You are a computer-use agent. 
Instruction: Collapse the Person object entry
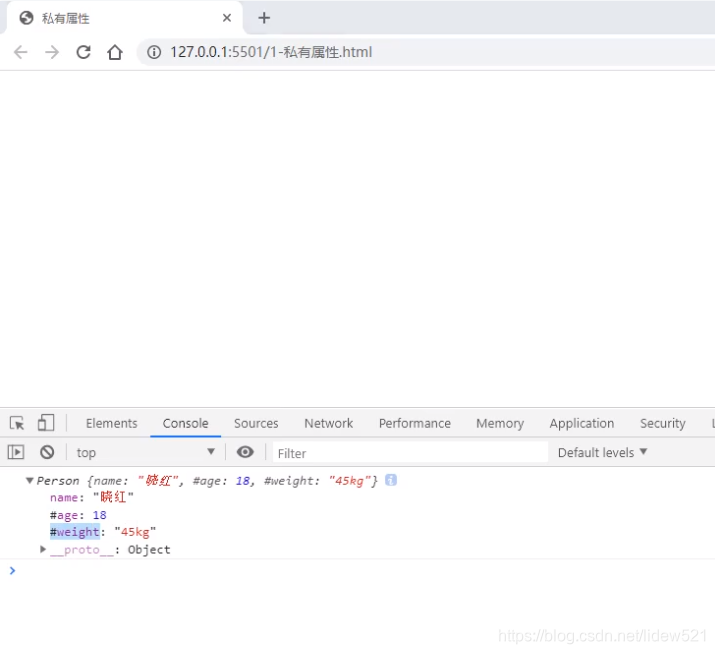pyautogui.click(x=30, y=480)
